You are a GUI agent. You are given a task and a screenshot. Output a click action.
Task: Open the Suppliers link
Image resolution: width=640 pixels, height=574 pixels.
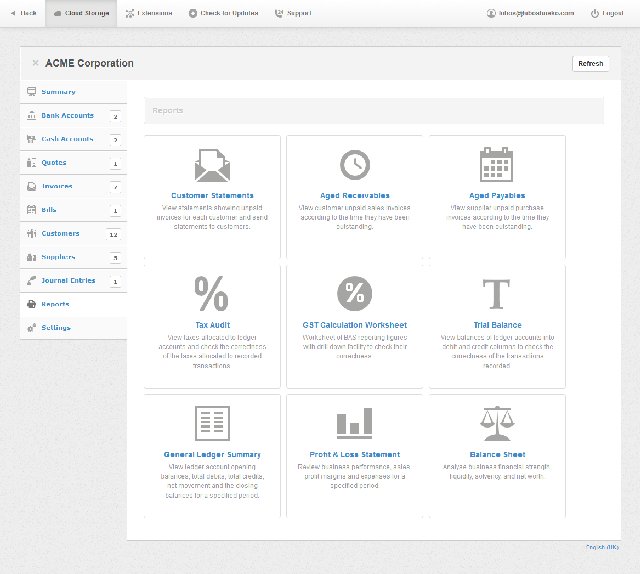[x=58, y=257]
